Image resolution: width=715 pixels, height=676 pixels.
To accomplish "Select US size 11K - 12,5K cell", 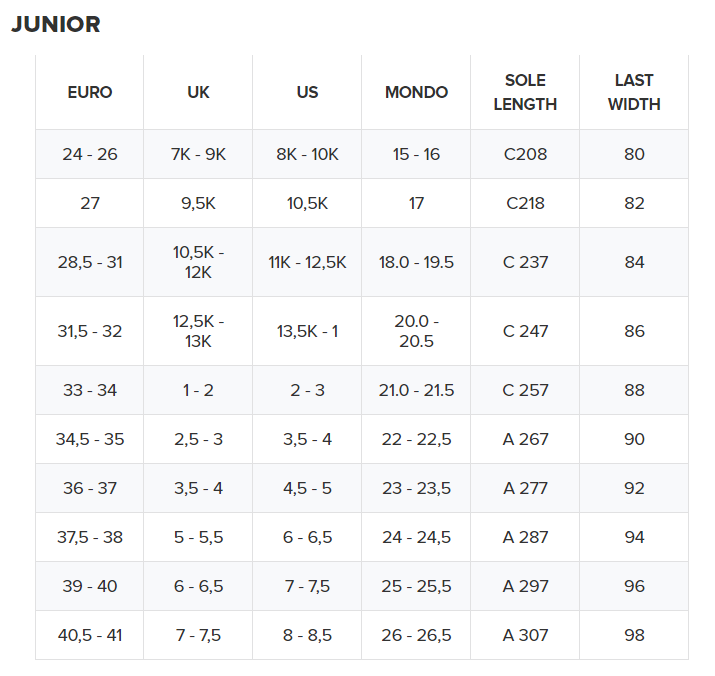I will coord(307,262).
